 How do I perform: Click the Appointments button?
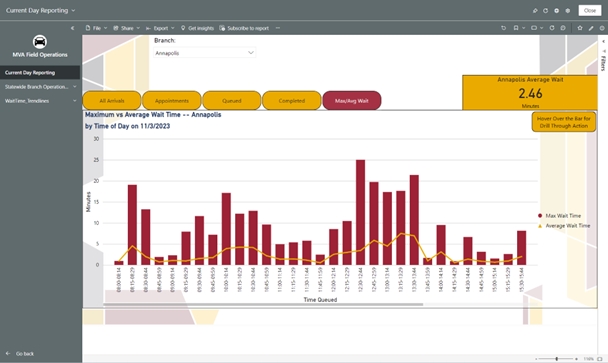(172, 100)
